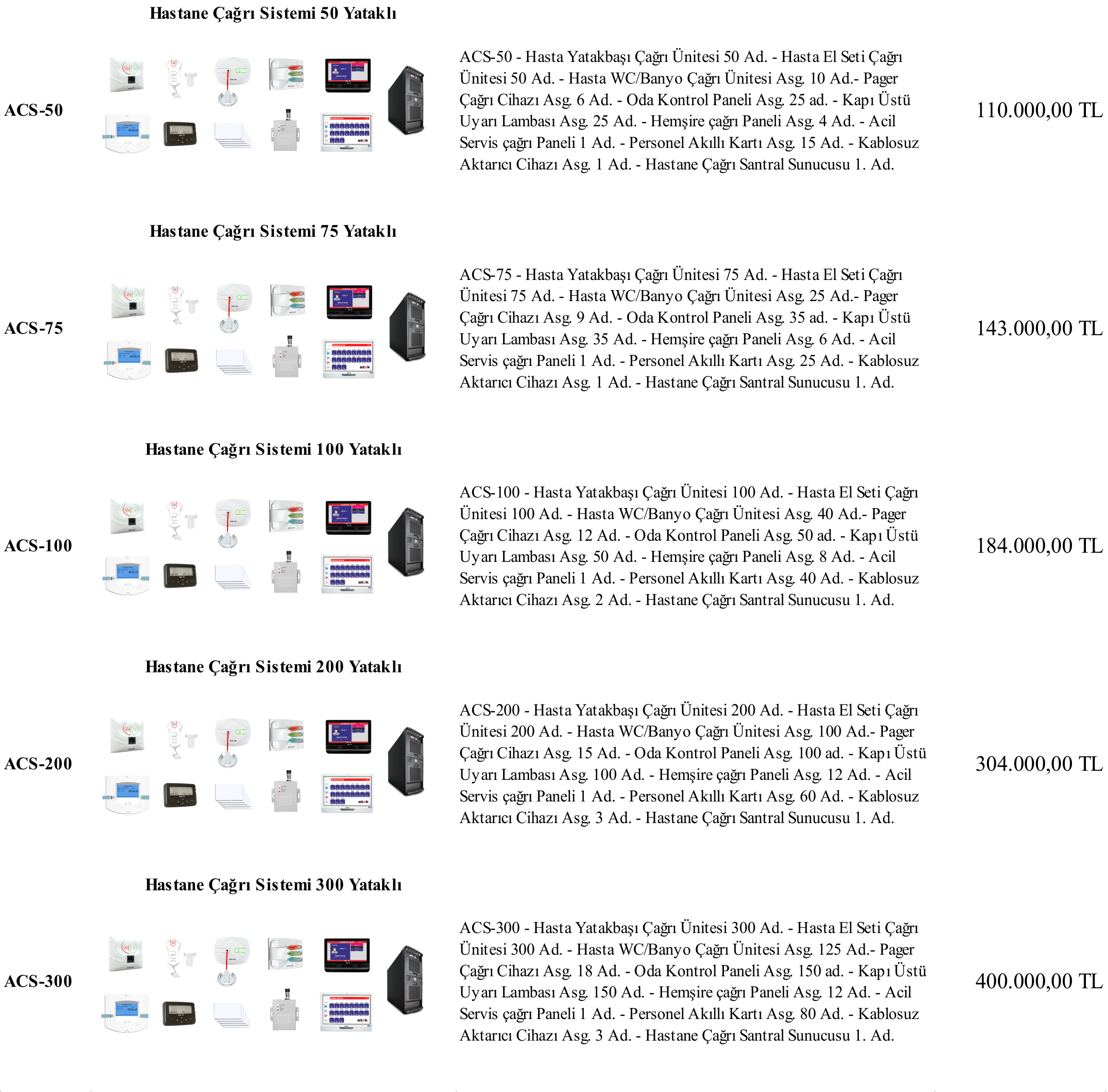Click the room control panel image in ACS-200

pos(127,794)
